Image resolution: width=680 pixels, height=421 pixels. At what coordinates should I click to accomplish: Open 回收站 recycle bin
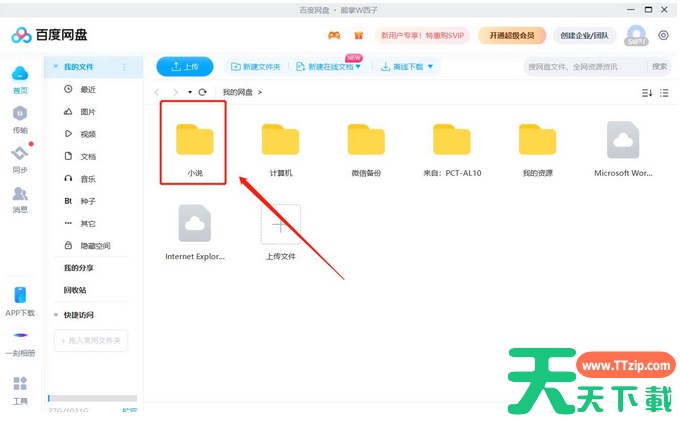[x=75, y=290]
